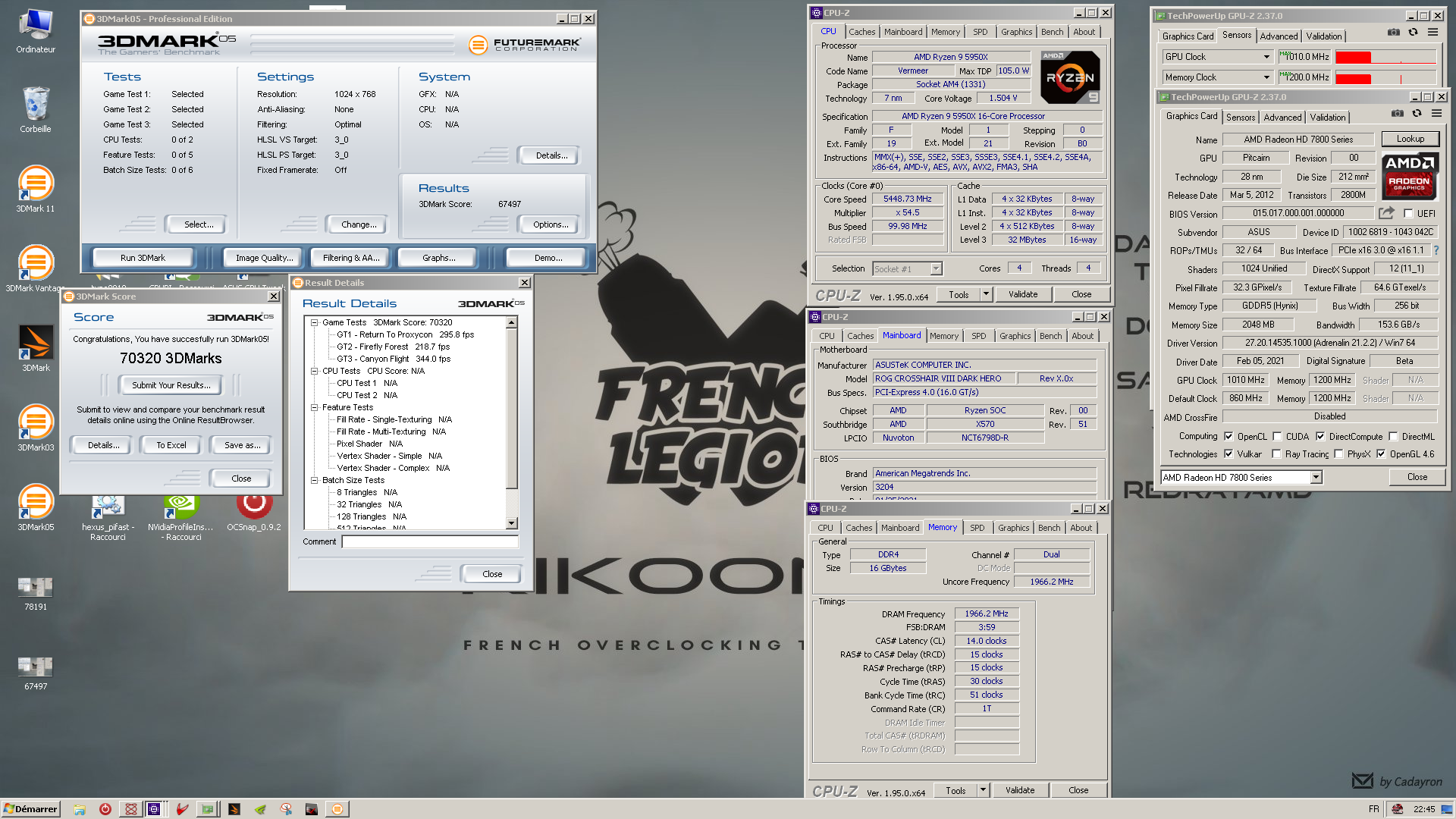Screen dimensions: 1456x819
Task: Collapse the CPU Tests tree node
Action: pyautogui.click(x=314, y=371)
